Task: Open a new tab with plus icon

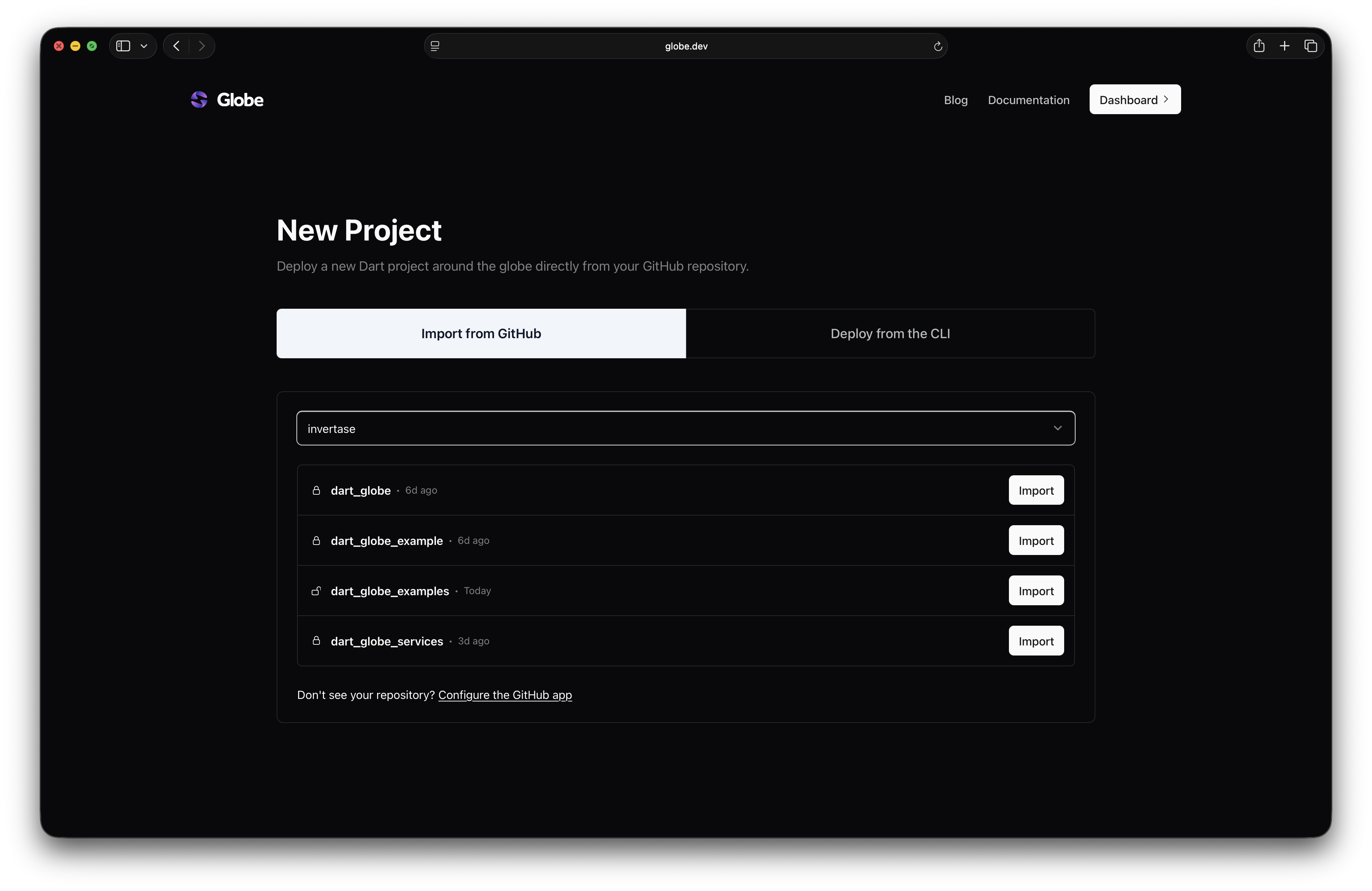Action: (x=1284, y=46)
